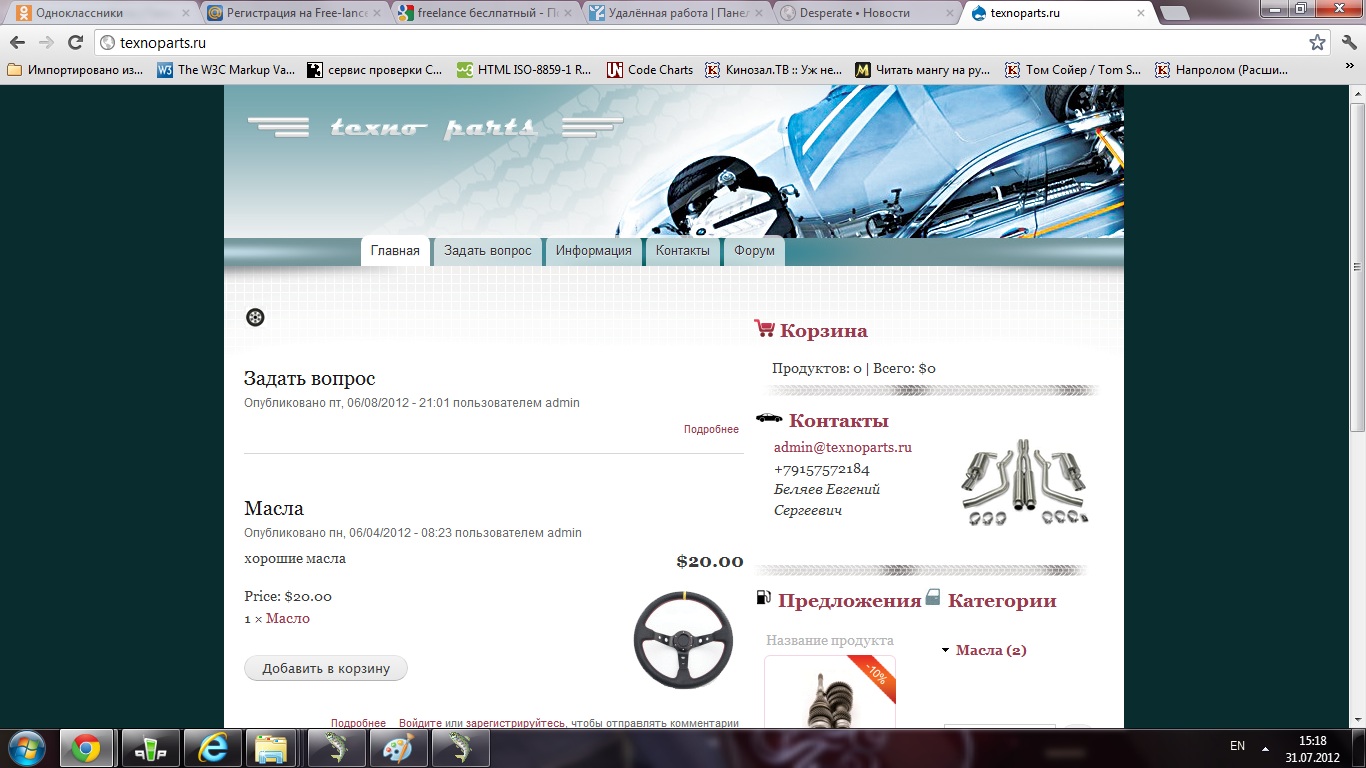This screenshot has width=1366, height=768.
Task: Open Подробнее link under Задать вопрос post
Action: tap(711, 429)
